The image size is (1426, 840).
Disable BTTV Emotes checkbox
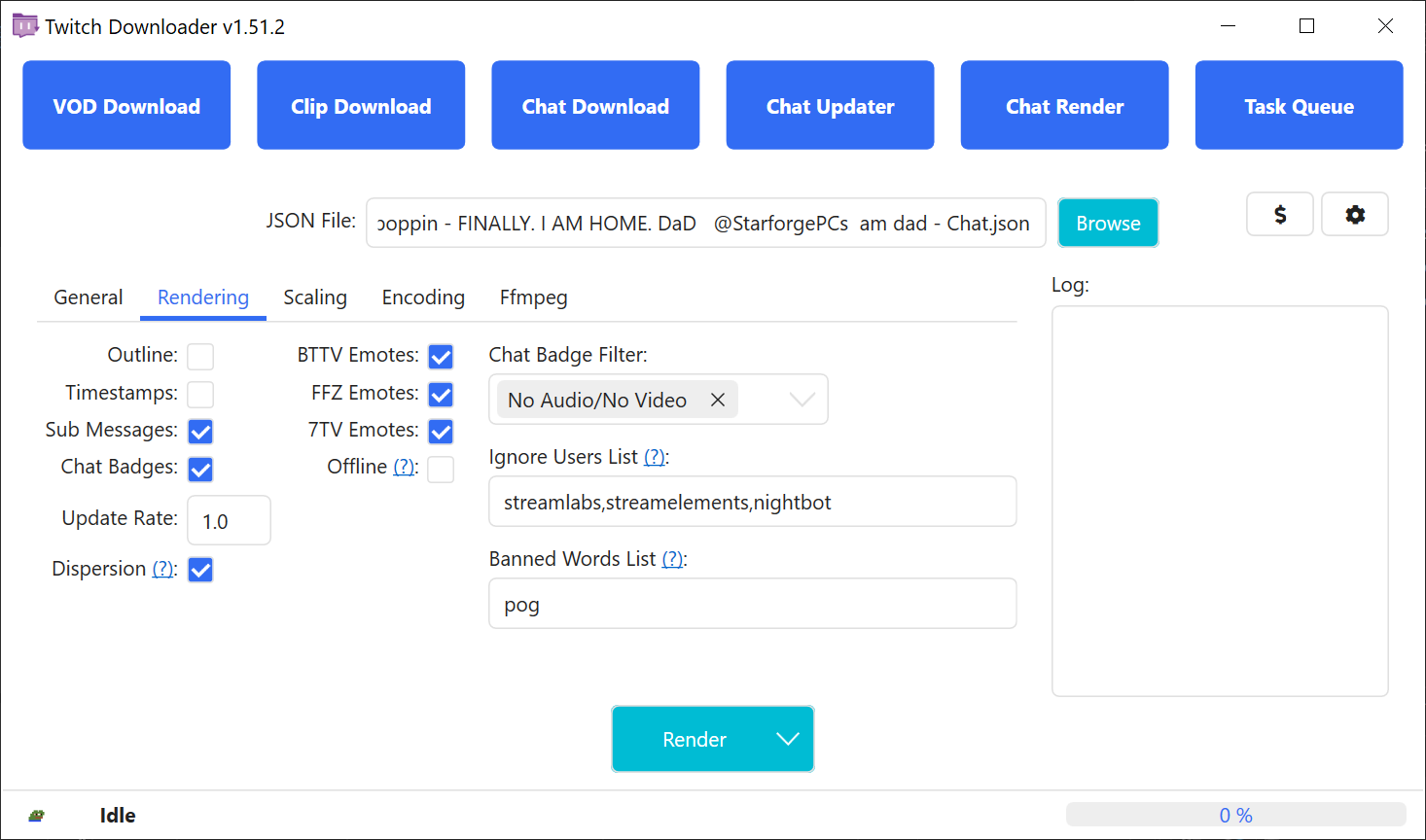(x=441, y=357)
